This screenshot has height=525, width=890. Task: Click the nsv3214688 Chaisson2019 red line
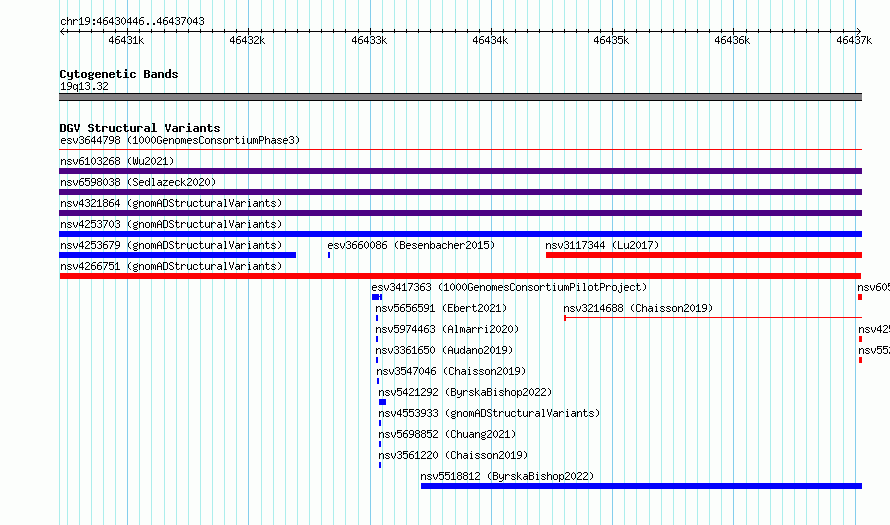(713, 318)
